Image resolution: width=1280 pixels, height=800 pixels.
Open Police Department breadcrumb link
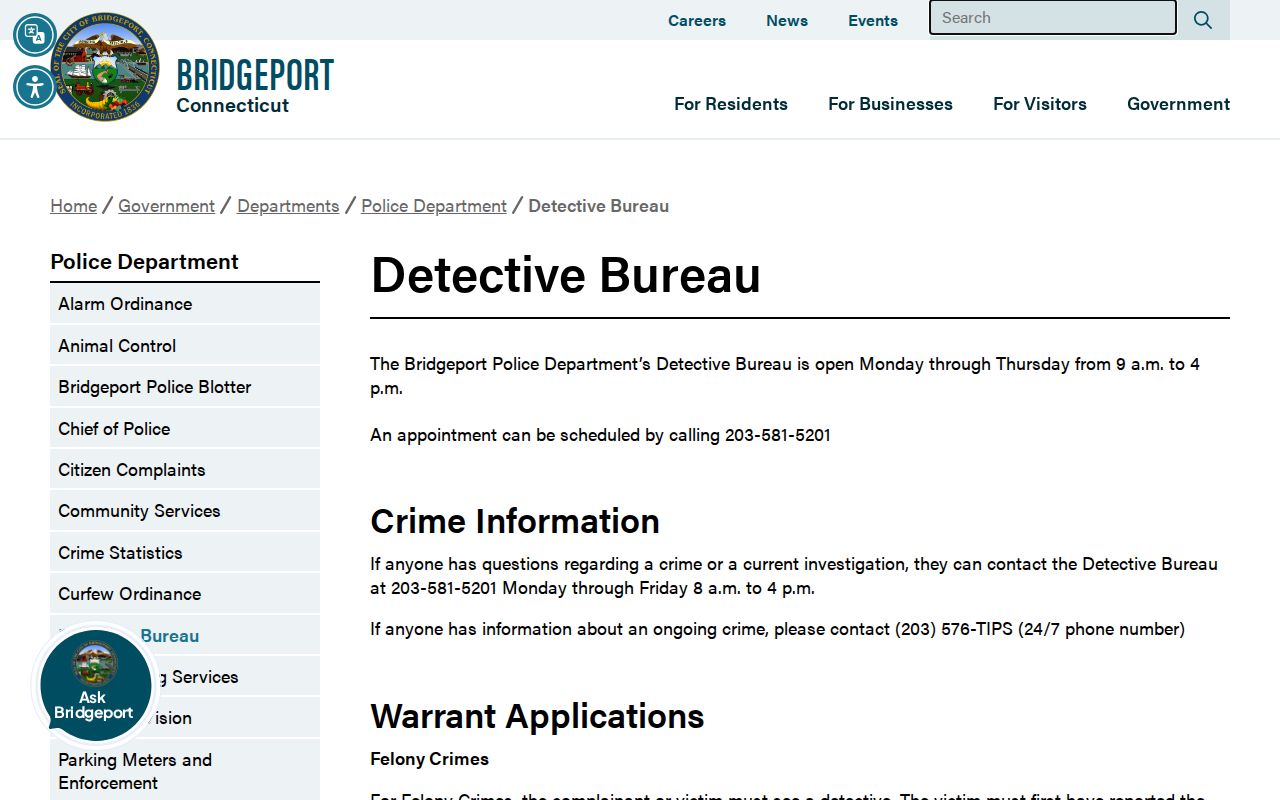434,206
